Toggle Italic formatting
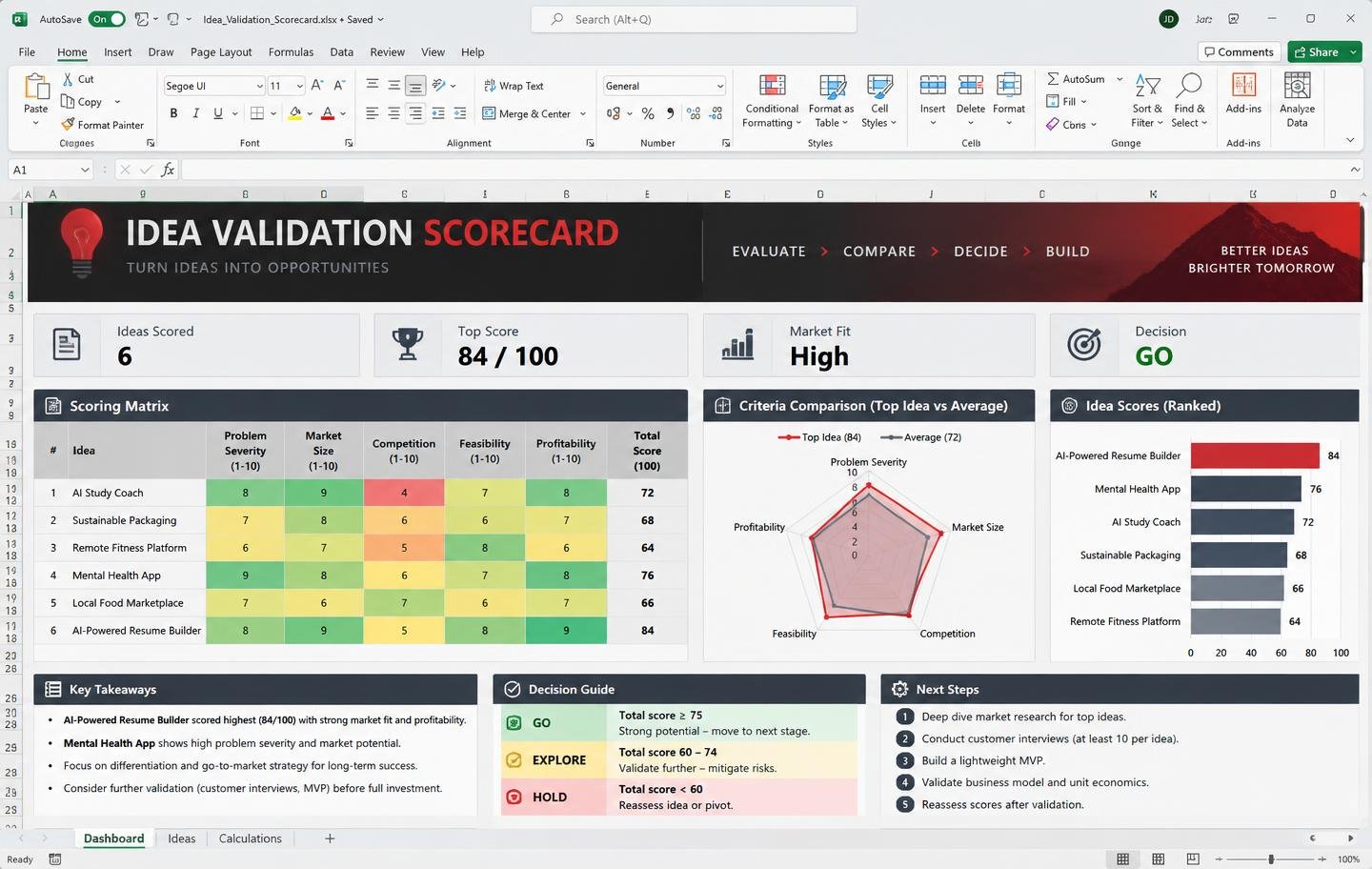Viewport: 1372px width, 869px height. click(195, 113)
